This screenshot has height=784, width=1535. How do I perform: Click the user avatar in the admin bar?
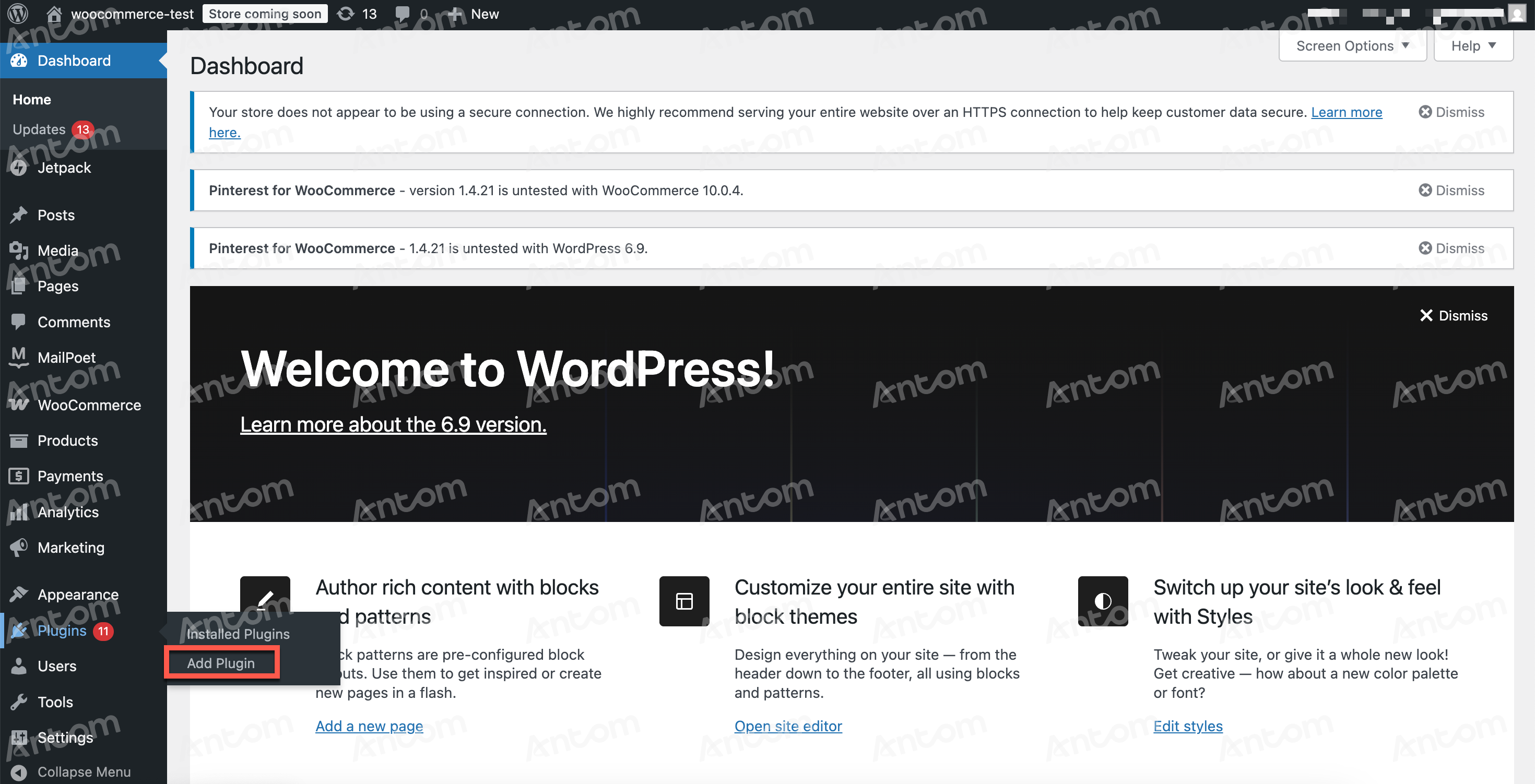1517,14
